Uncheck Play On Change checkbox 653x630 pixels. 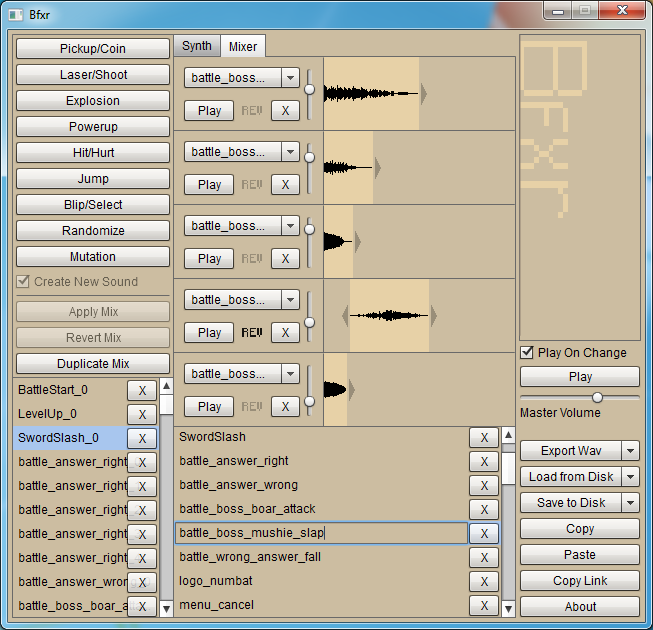pyautogui.click(x=527, y=352)
